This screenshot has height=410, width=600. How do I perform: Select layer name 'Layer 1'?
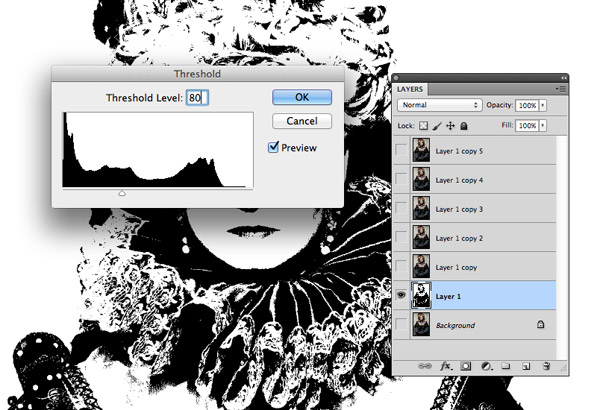click(448, 296)
